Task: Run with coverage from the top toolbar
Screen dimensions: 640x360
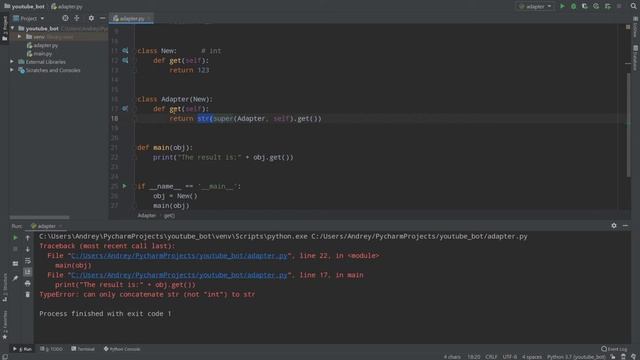Action: 585,6
